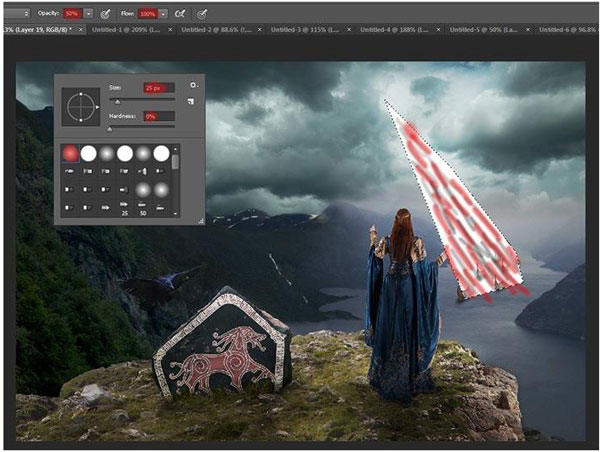Select first bristle tip brush in second row
This screenshot has width=600, height=452.
[x=70, y=171]
